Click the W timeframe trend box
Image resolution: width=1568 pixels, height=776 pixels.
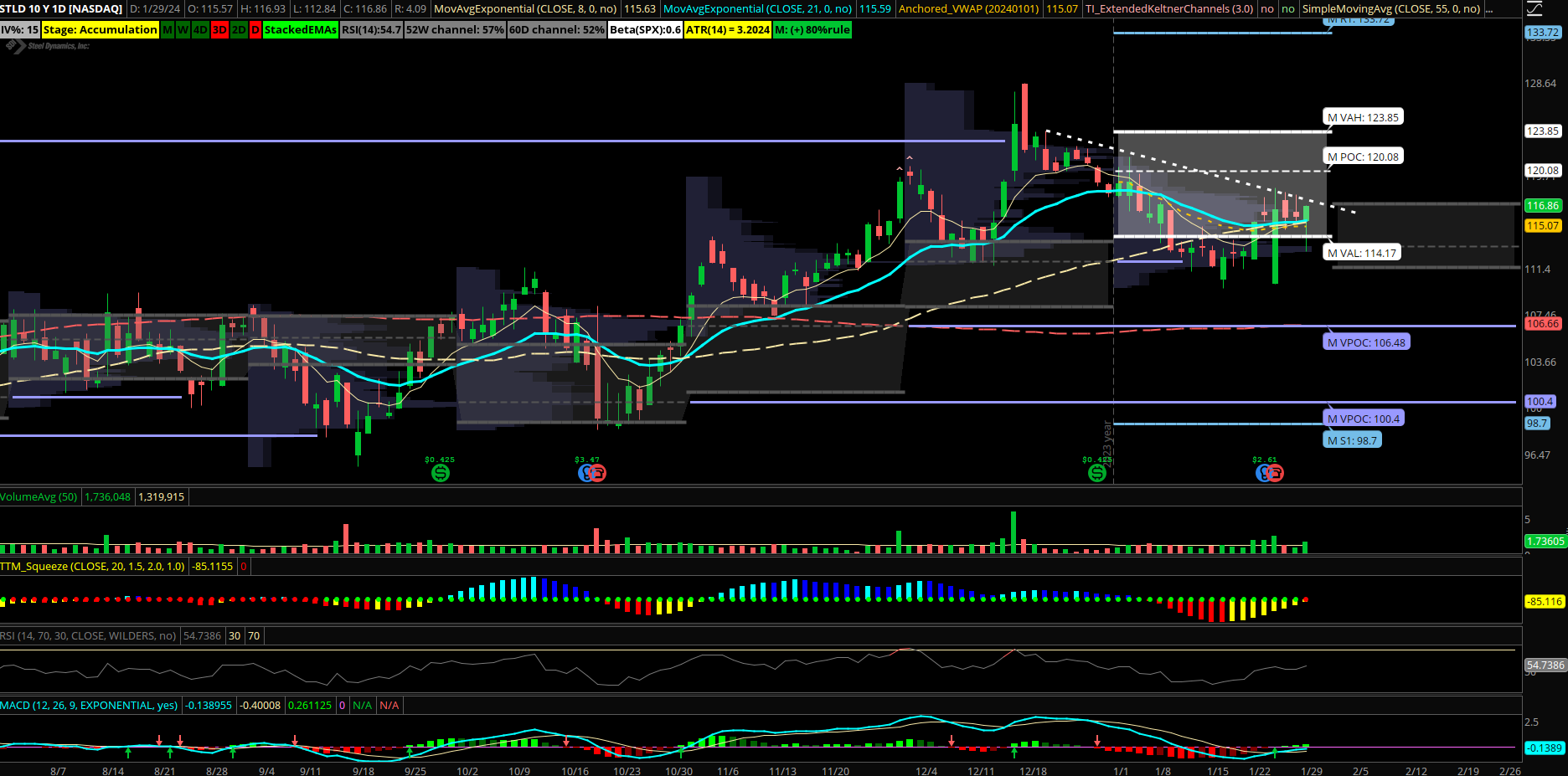coord(183,29)
